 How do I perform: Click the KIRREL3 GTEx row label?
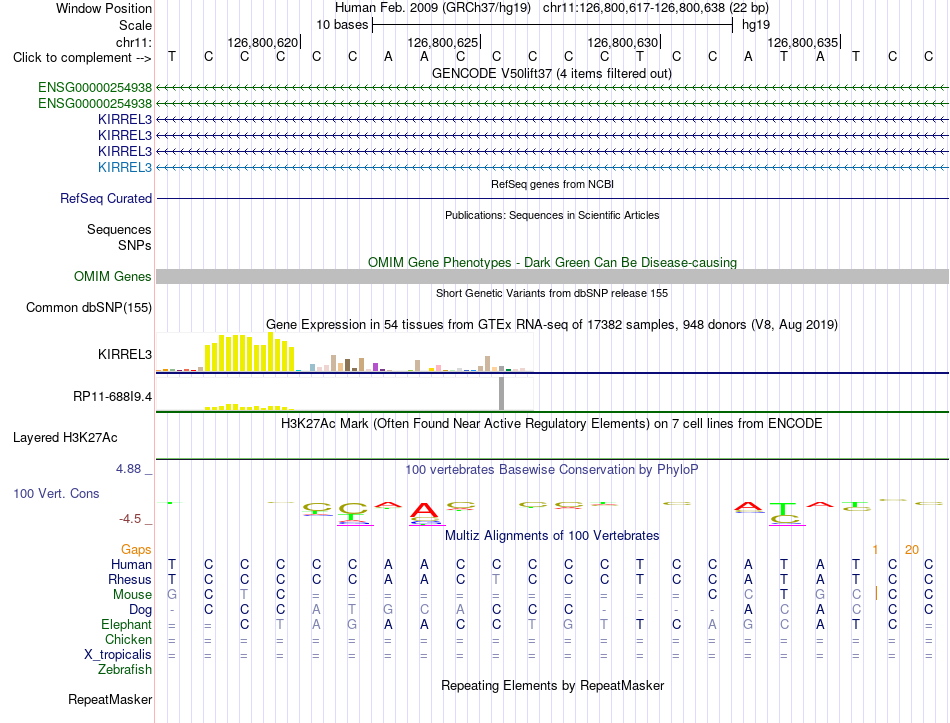tap(125, 355)
